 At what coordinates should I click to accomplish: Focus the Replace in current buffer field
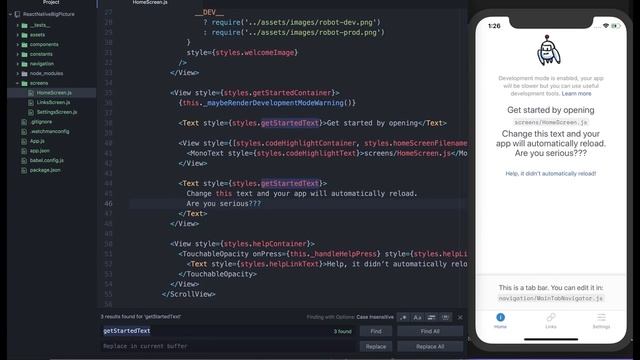(x=227, y=347)
